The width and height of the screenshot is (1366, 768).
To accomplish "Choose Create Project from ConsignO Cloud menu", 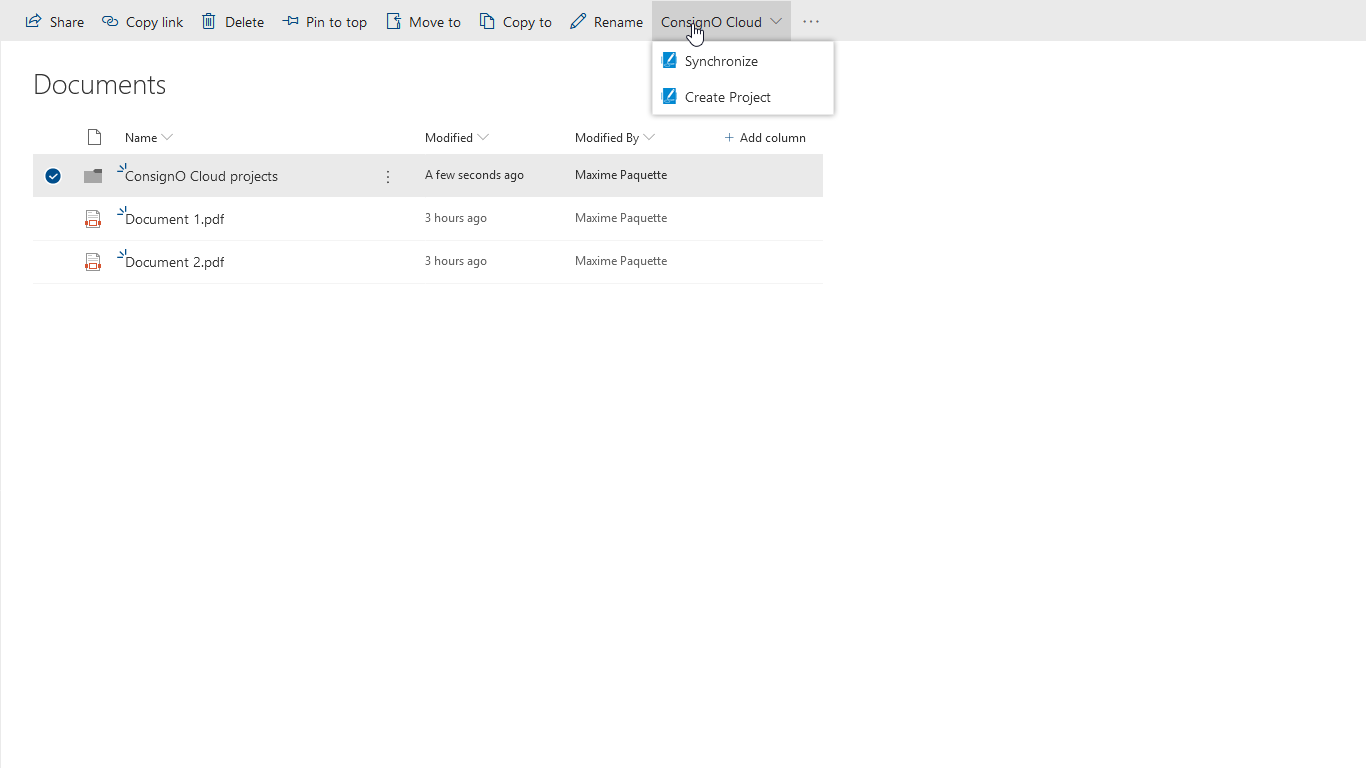I will (743, 97).
